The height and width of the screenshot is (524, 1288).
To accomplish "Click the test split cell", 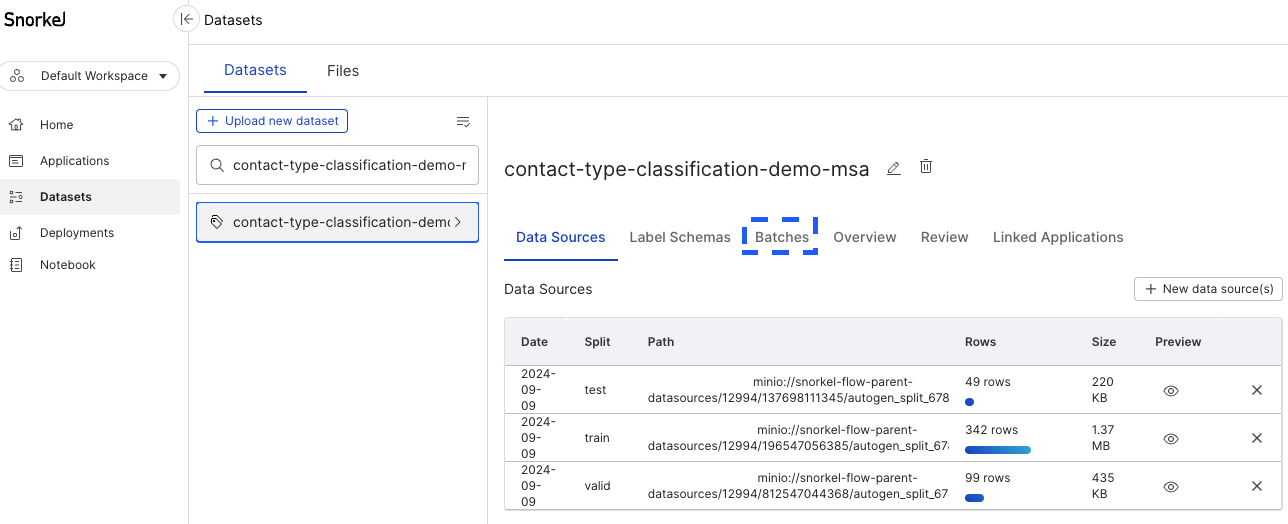I will [596, 390].
